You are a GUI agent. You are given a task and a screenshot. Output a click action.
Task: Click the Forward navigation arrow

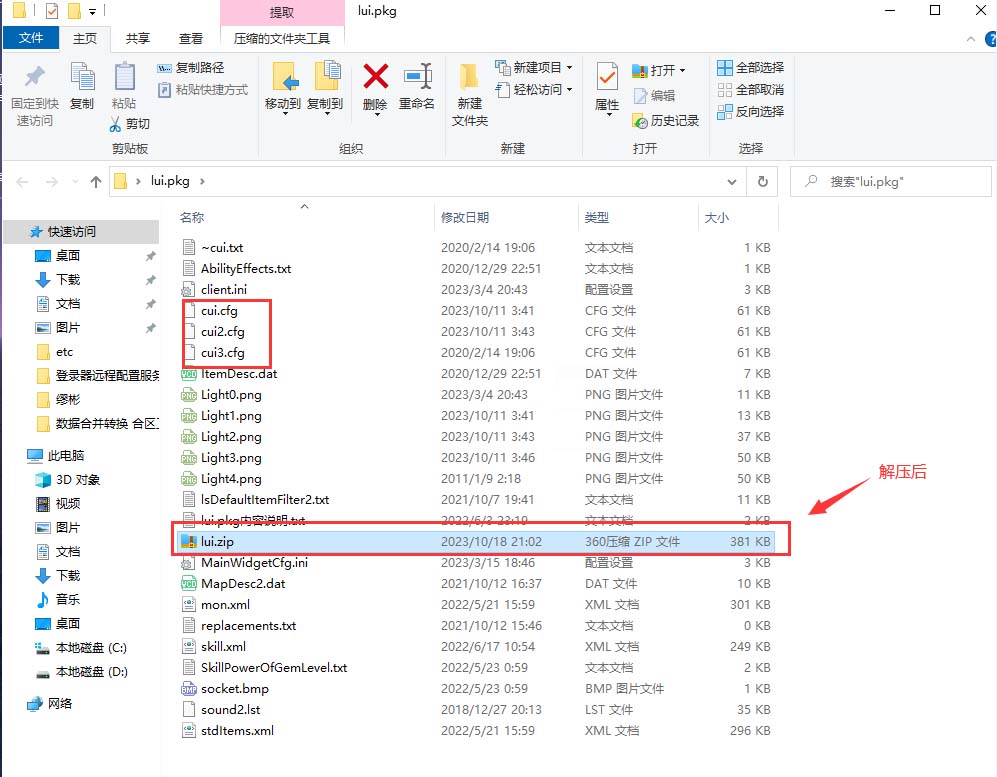pyautogui.click(x=52, y=182)
